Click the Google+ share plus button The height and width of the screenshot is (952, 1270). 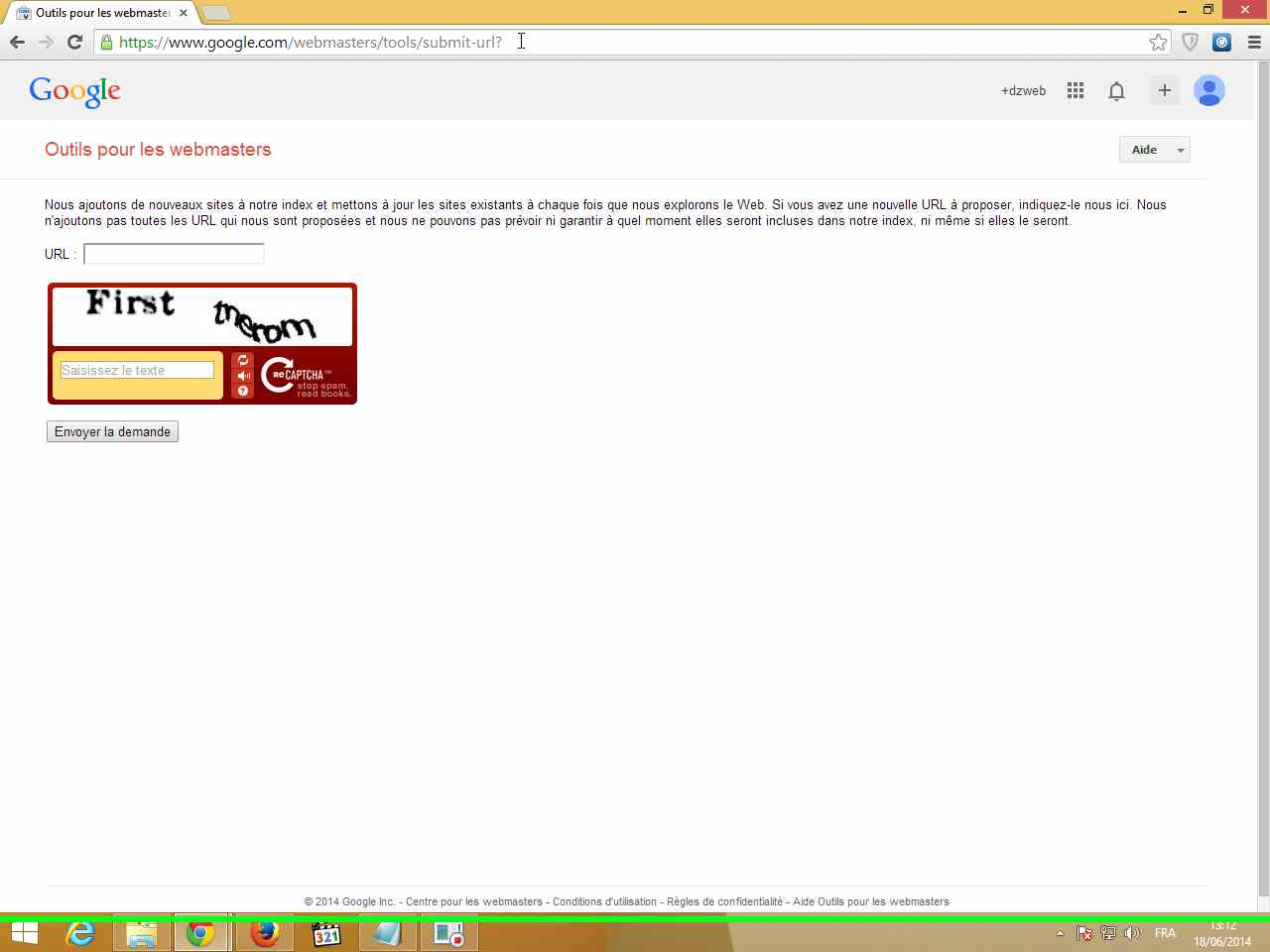[x=1165, y=90]
